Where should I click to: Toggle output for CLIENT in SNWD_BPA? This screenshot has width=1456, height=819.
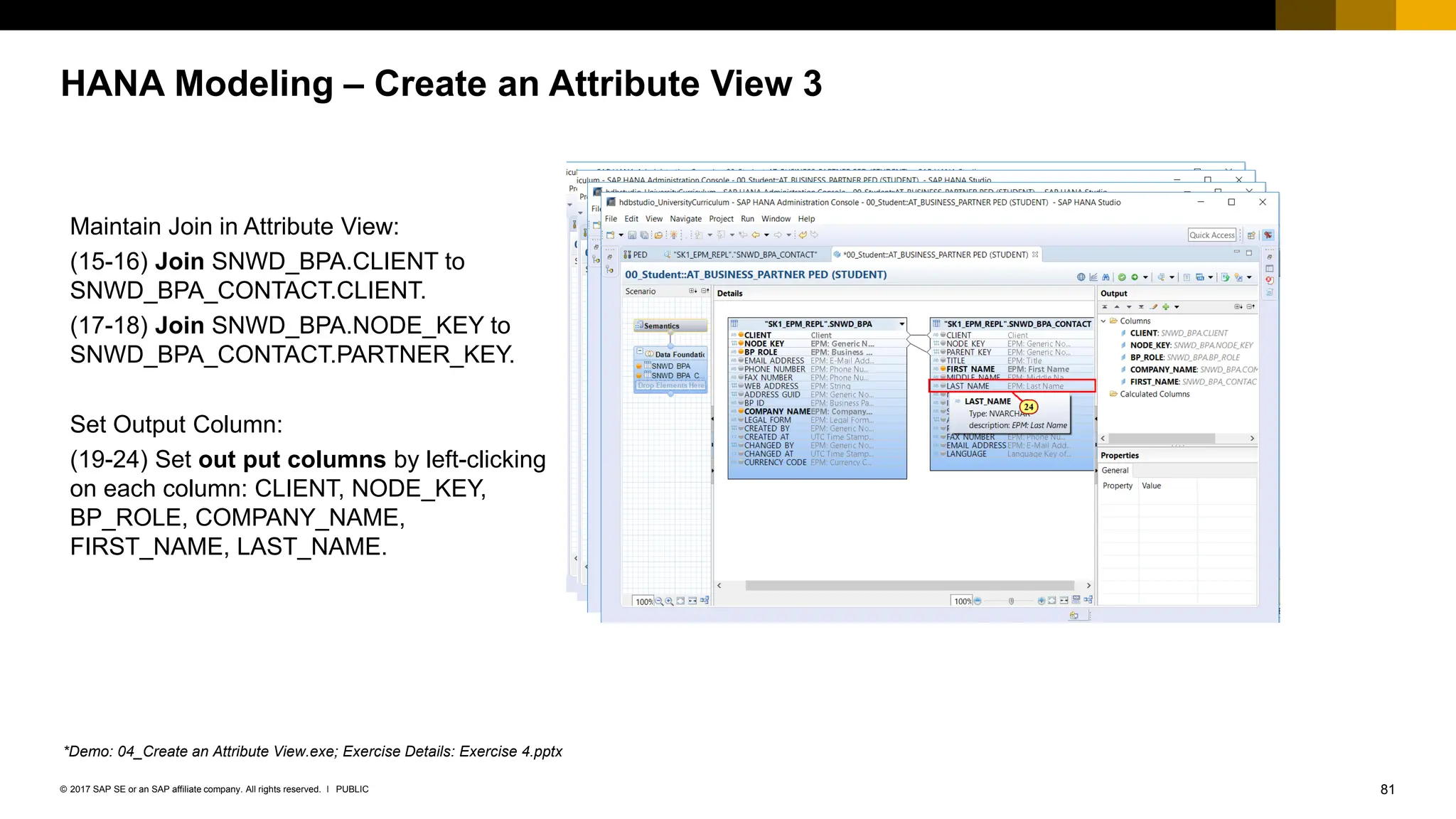(x=740, y=335)
